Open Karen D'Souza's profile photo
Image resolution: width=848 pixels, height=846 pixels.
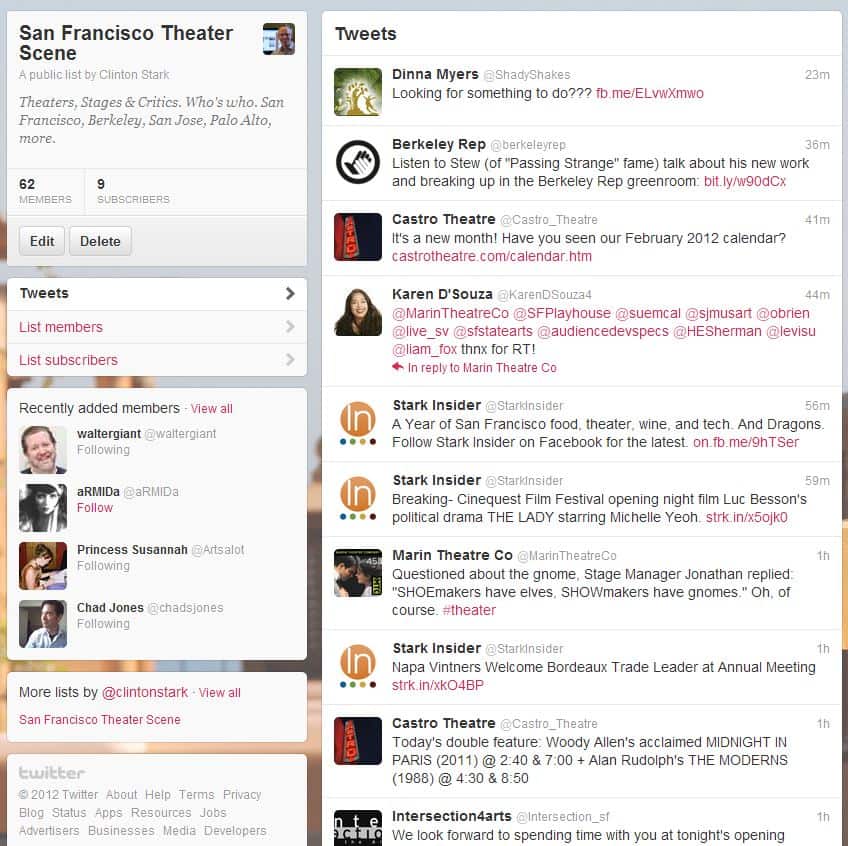[357, 312]
